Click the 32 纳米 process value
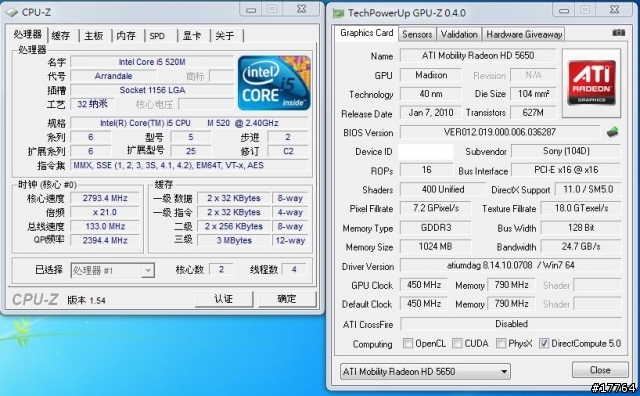The width and height of the screenshot is (640, 396). pos(92,104)
